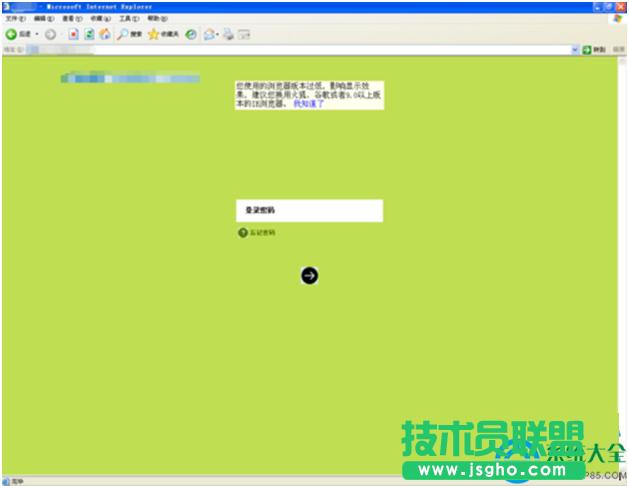
Task: Open the 编辑 (Edit) menu
Action: [44, 18]
